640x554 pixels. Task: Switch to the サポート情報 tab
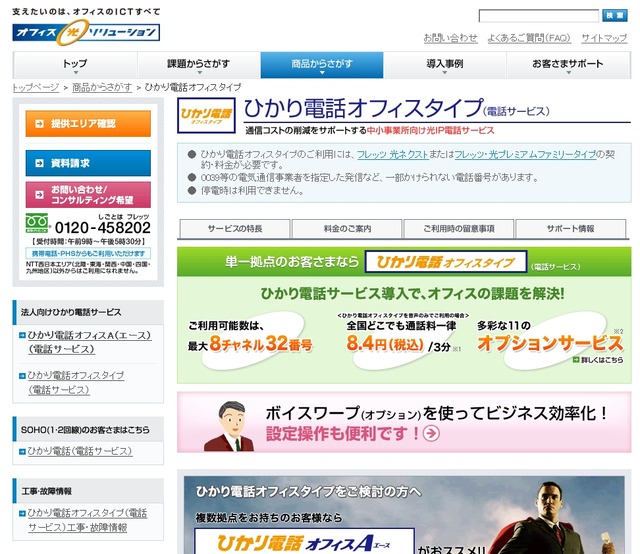570,229
